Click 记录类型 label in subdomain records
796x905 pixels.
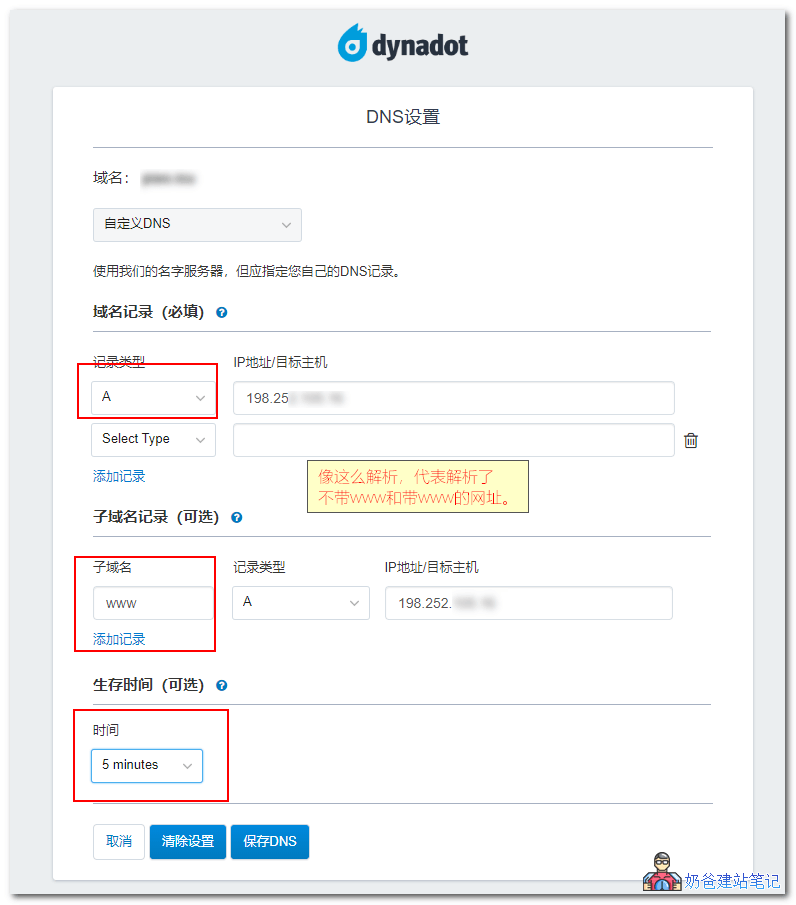click(259, 567)
